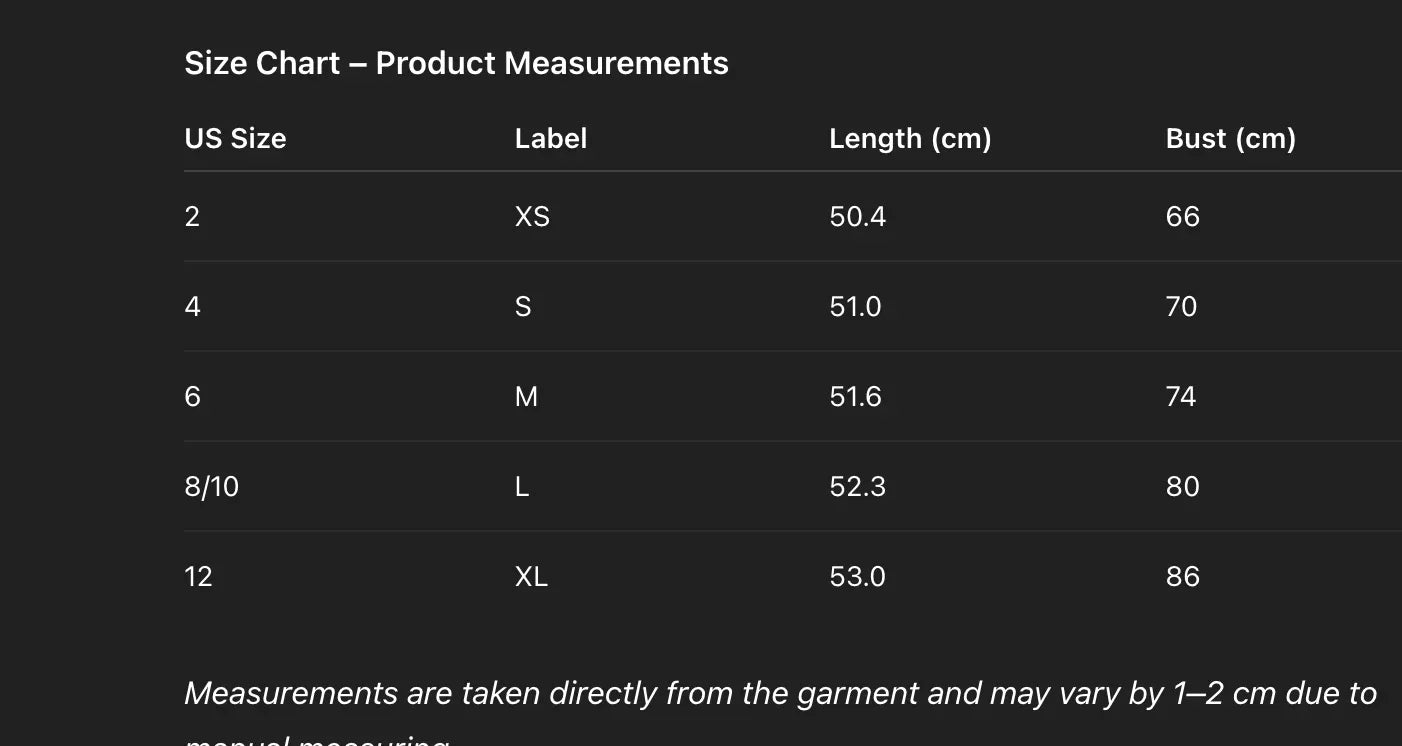Image resolution: width=1402 pixels, height=746 pixels.
Task: Select the 50.4 length value
Action: (857, 217)
